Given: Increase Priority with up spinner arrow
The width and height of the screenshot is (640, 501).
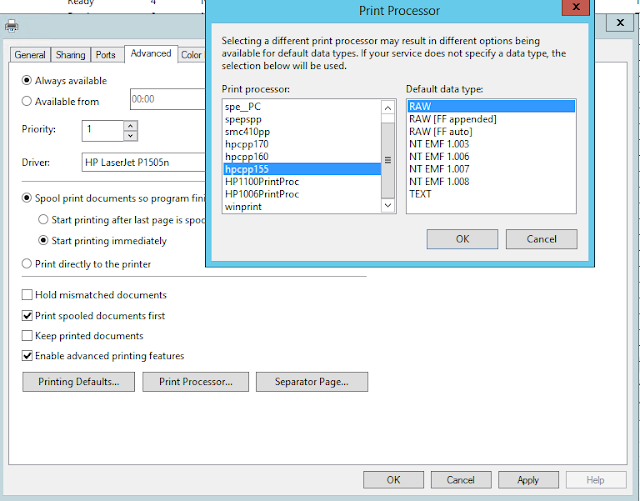Looking at the screenshot, I should click(x=130, y=126).
